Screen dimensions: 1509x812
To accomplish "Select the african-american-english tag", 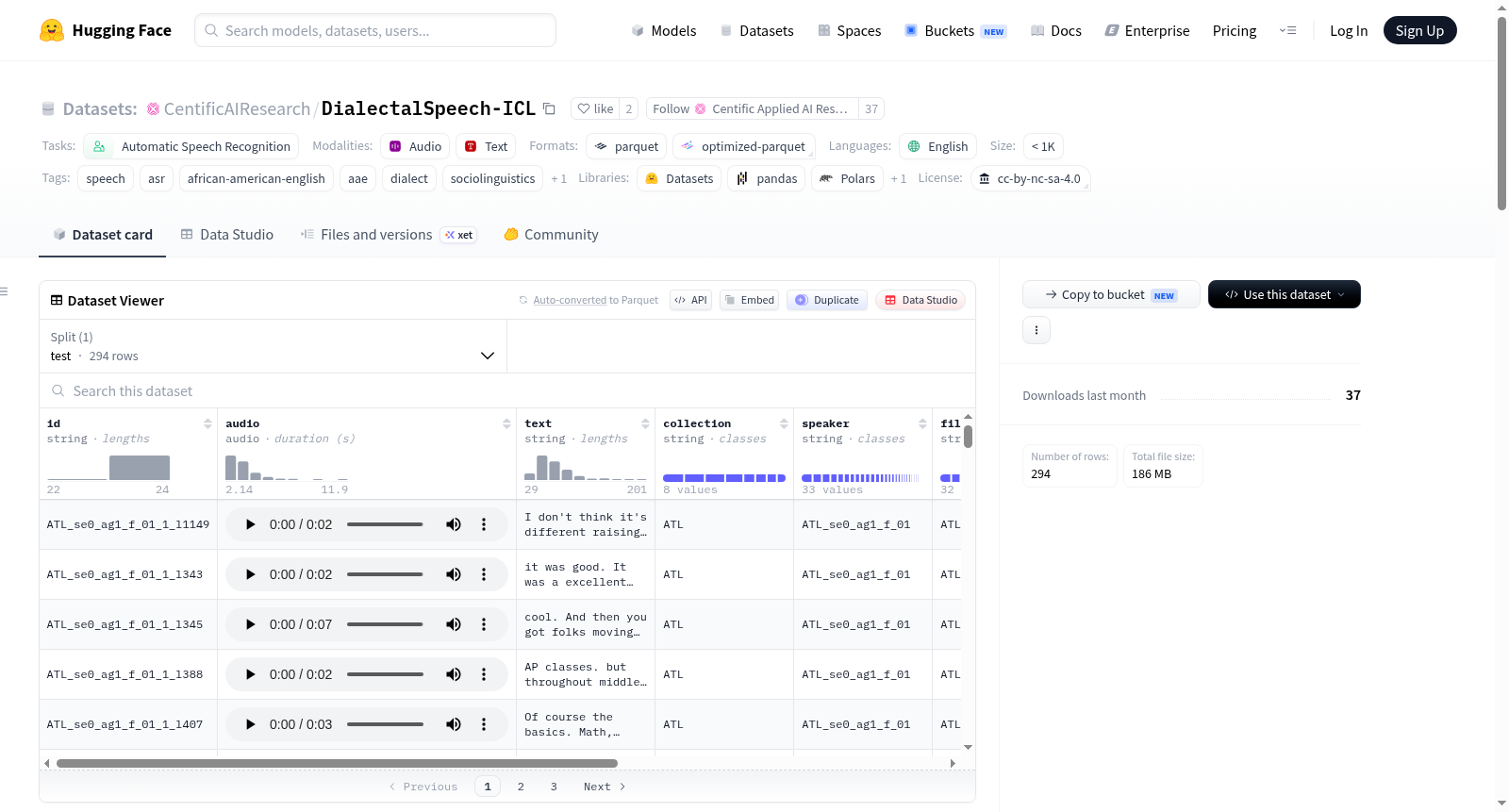I will [256, 178].
